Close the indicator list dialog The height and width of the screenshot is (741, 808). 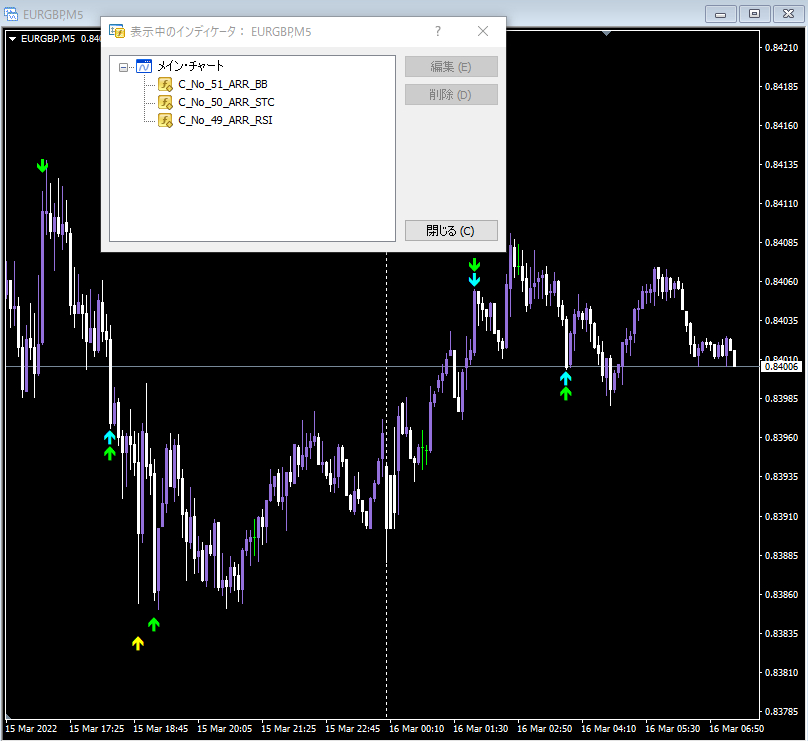pos(483,31)
